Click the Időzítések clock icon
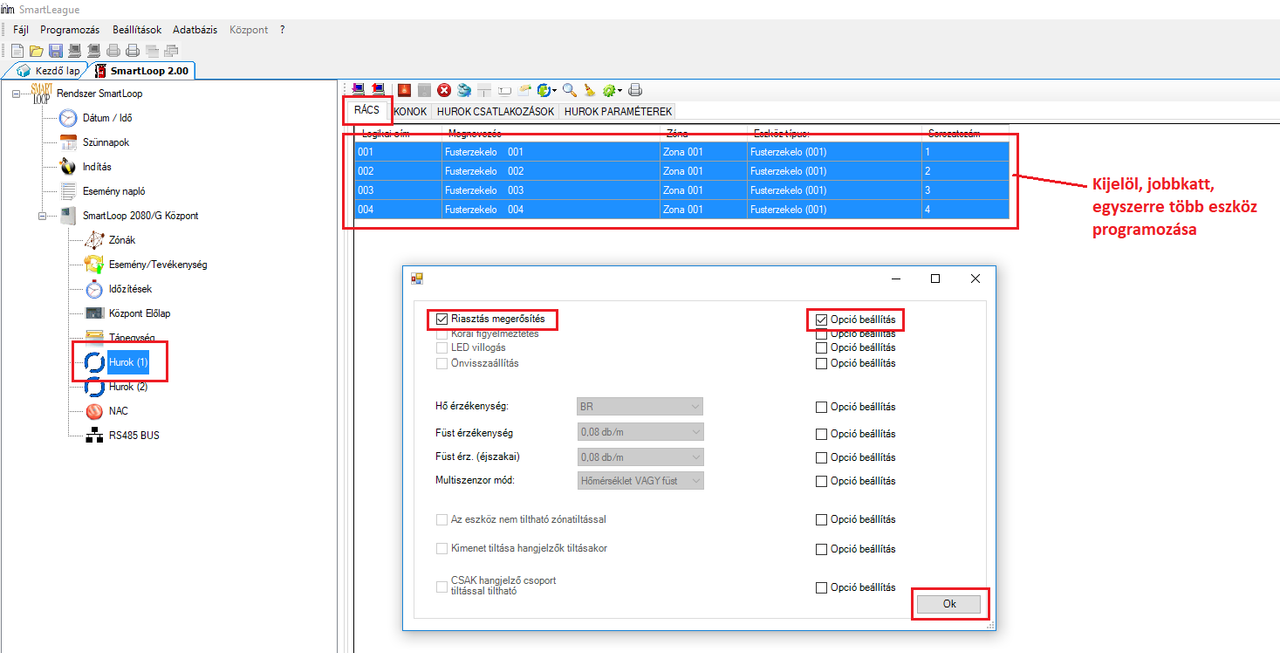This screenshot has height=653, width=1280. point(94,289)
